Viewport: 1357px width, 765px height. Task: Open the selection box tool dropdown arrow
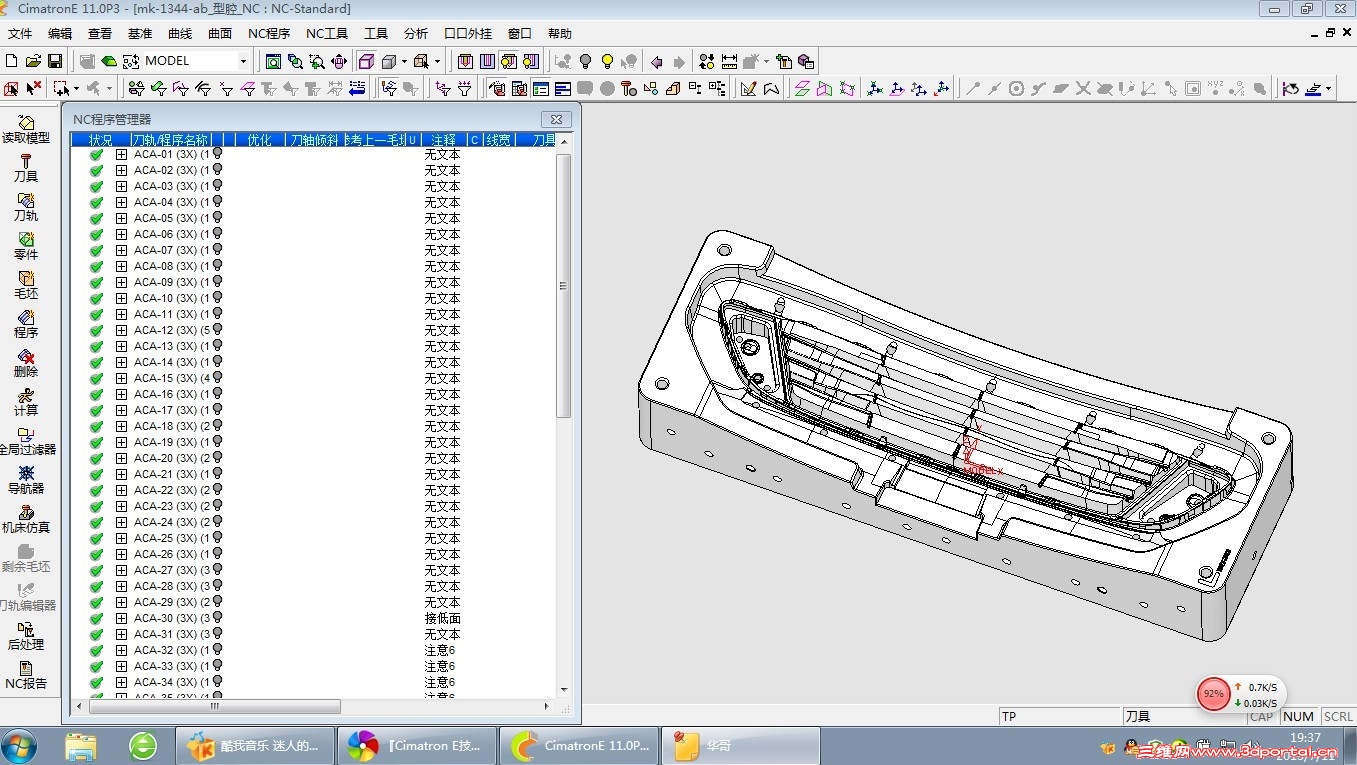click(74, 89)
